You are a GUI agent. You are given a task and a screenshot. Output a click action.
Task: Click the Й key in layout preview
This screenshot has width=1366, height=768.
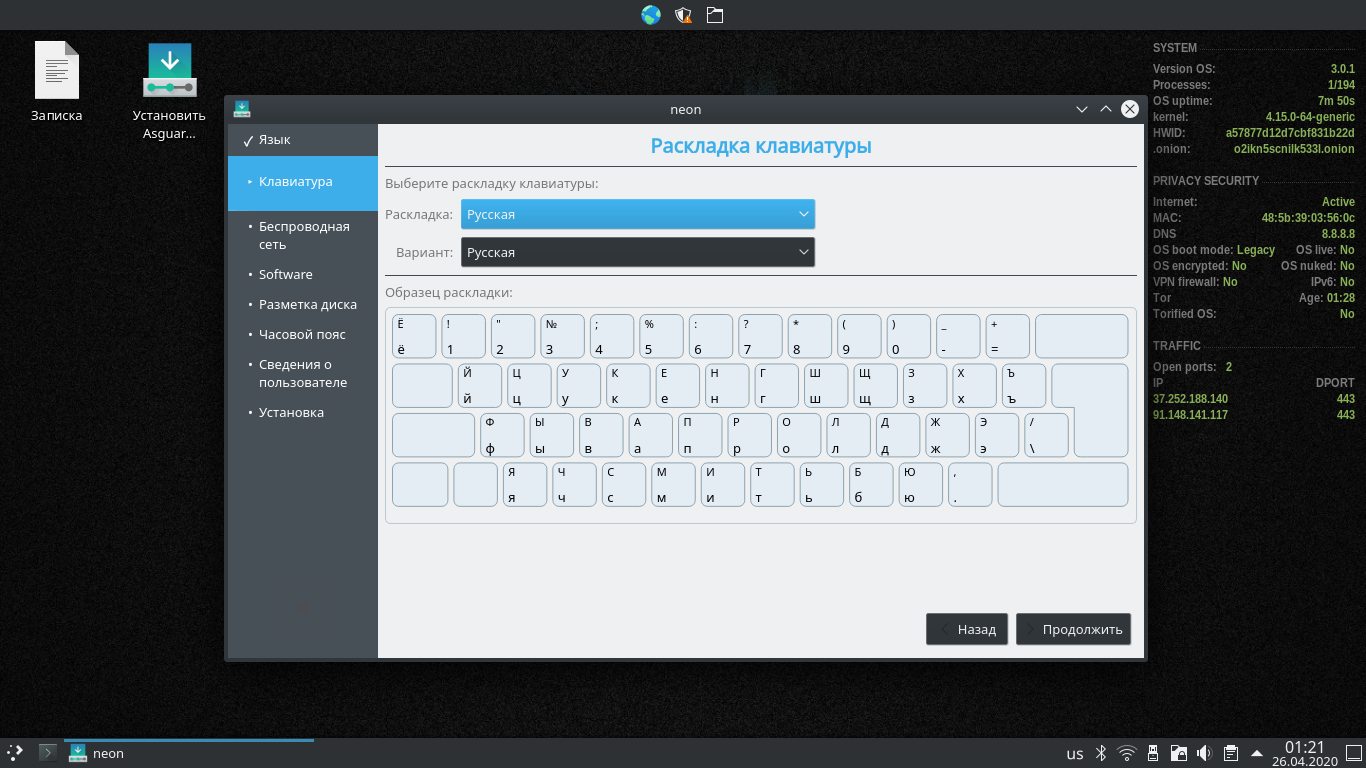tap(480, 385)
